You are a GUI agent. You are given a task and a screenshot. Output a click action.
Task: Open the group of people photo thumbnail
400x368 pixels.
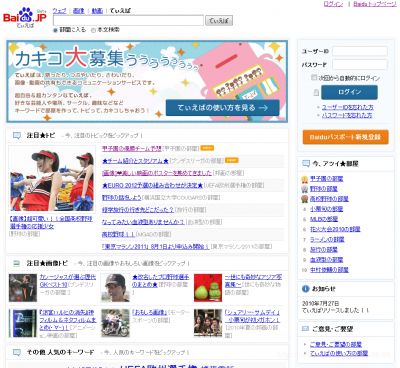pyautogui.click(x=208, y=323)
